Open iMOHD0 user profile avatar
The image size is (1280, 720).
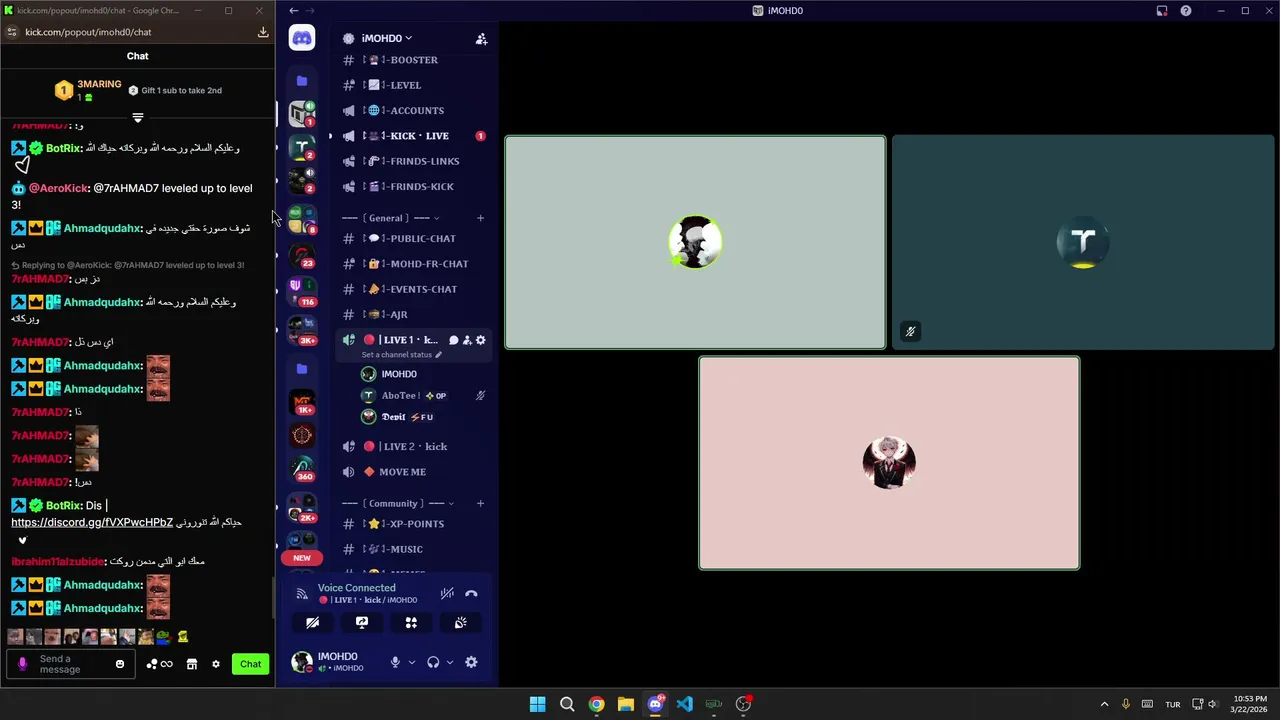coord(301,662)
